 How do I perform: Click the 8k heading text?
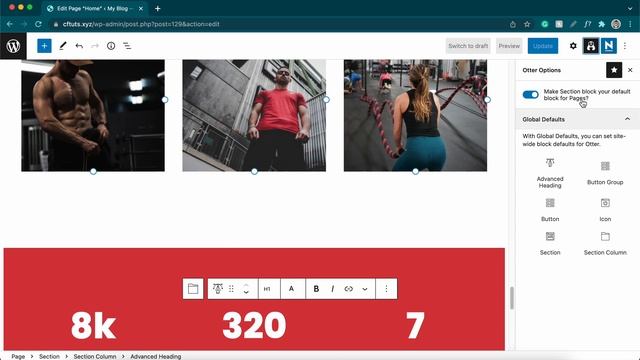[x=93, y=325]
